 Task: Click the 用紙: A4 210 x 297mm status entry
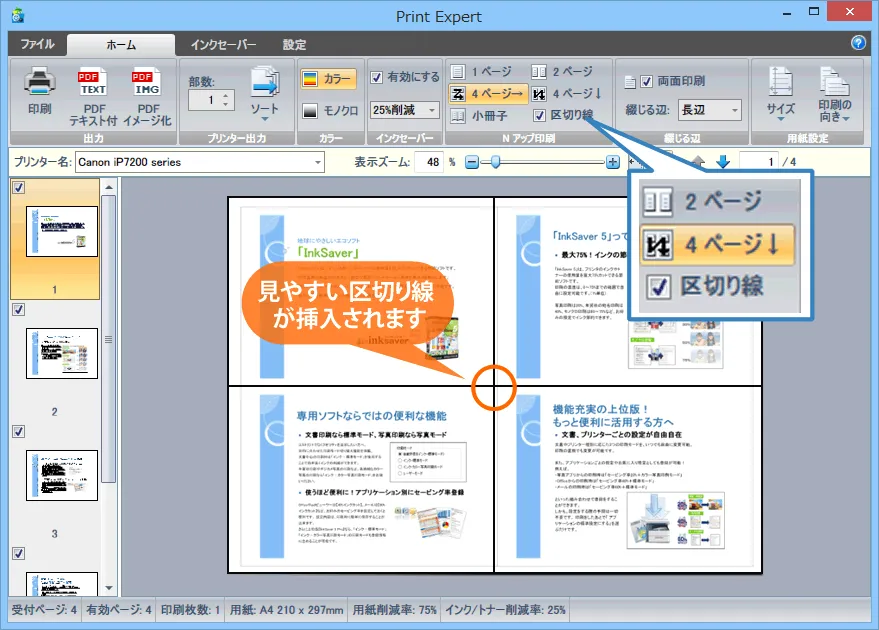pos(286,610)
